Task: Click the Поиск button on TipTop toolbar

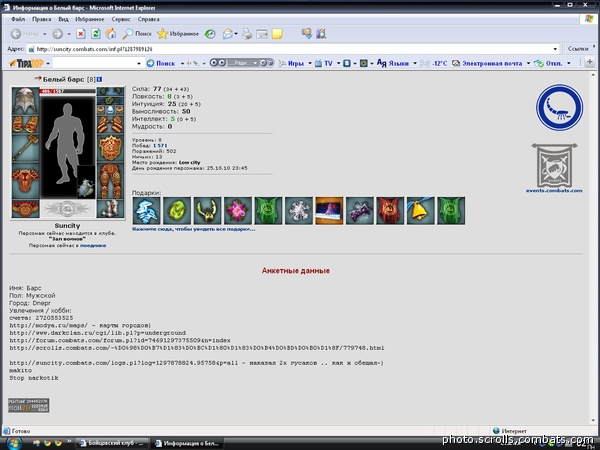Action: pyautogui.click(x=161, y=63)
